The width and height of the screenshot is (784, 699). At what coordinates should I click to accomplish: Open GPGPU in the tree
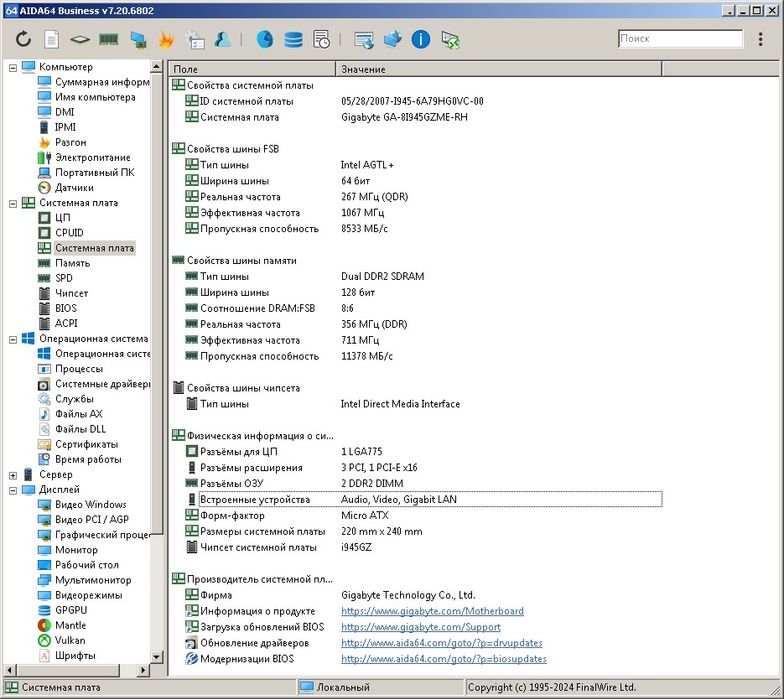(x=70, y=610)
